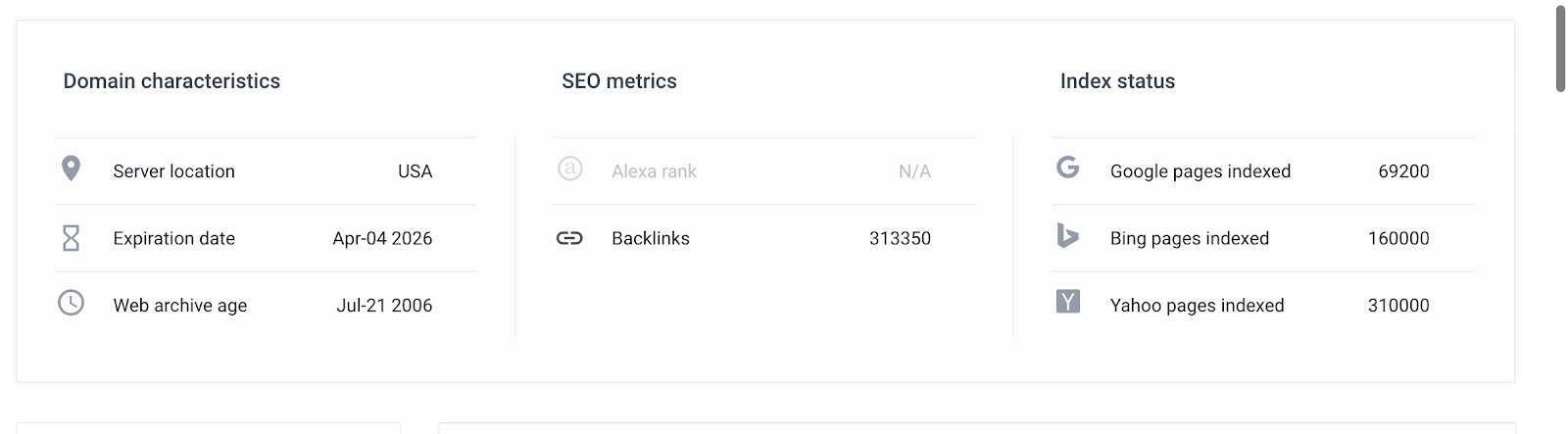Screen dimensions: 1568x434
Task: Click the Bing pages indexed label
Action: tap(1190, 238)
